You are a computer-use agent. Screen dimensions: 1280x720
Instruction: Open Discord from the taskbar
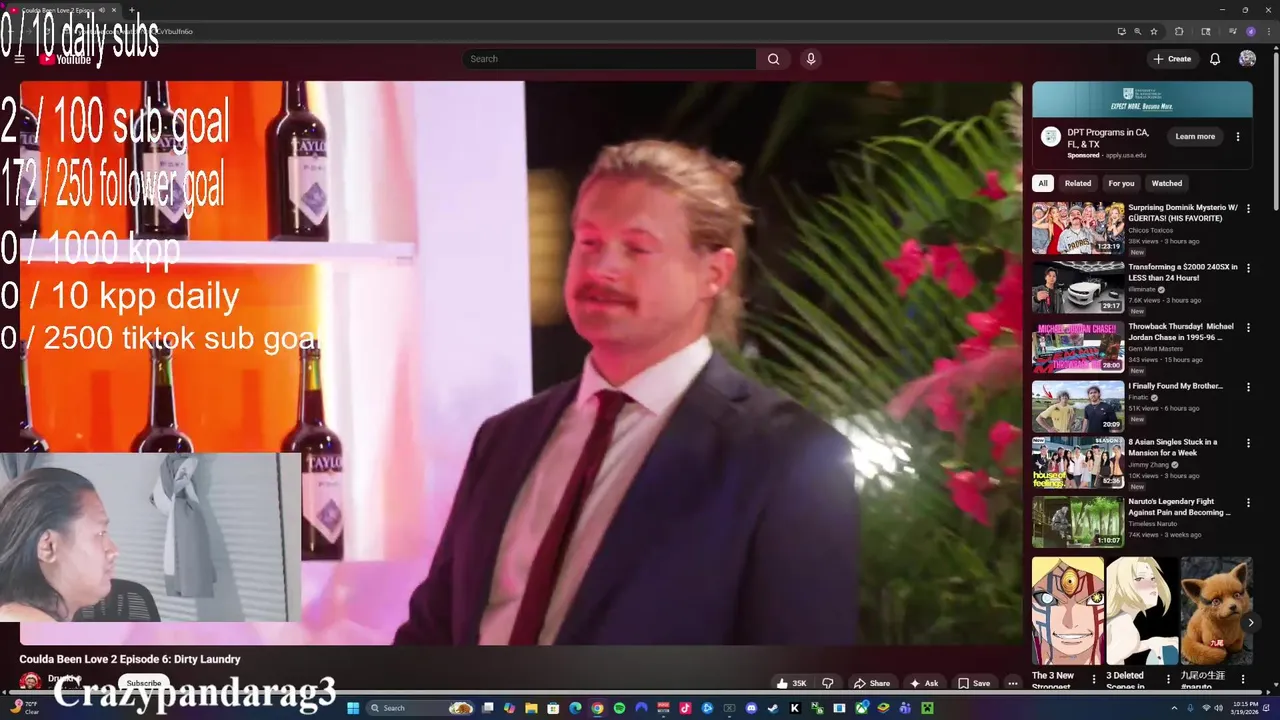(x=751, y=708)
